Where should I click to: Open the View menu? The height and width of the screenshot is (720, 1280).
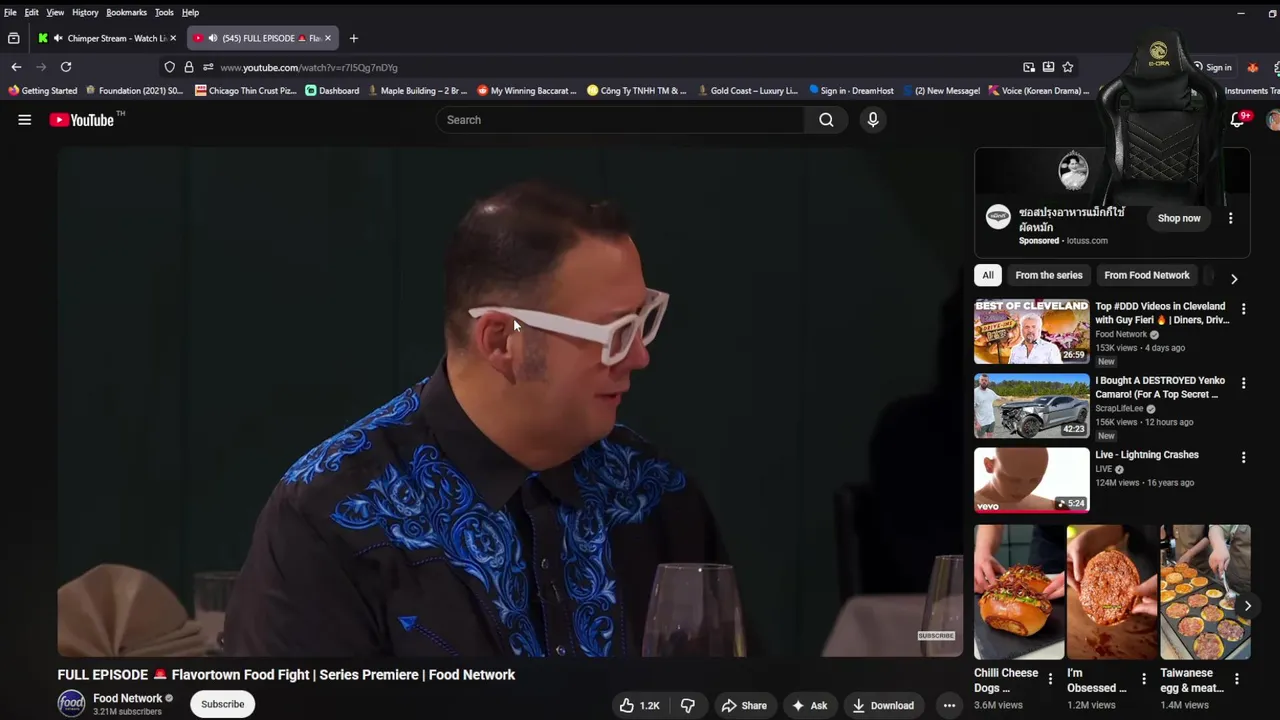tap(55, 12)
